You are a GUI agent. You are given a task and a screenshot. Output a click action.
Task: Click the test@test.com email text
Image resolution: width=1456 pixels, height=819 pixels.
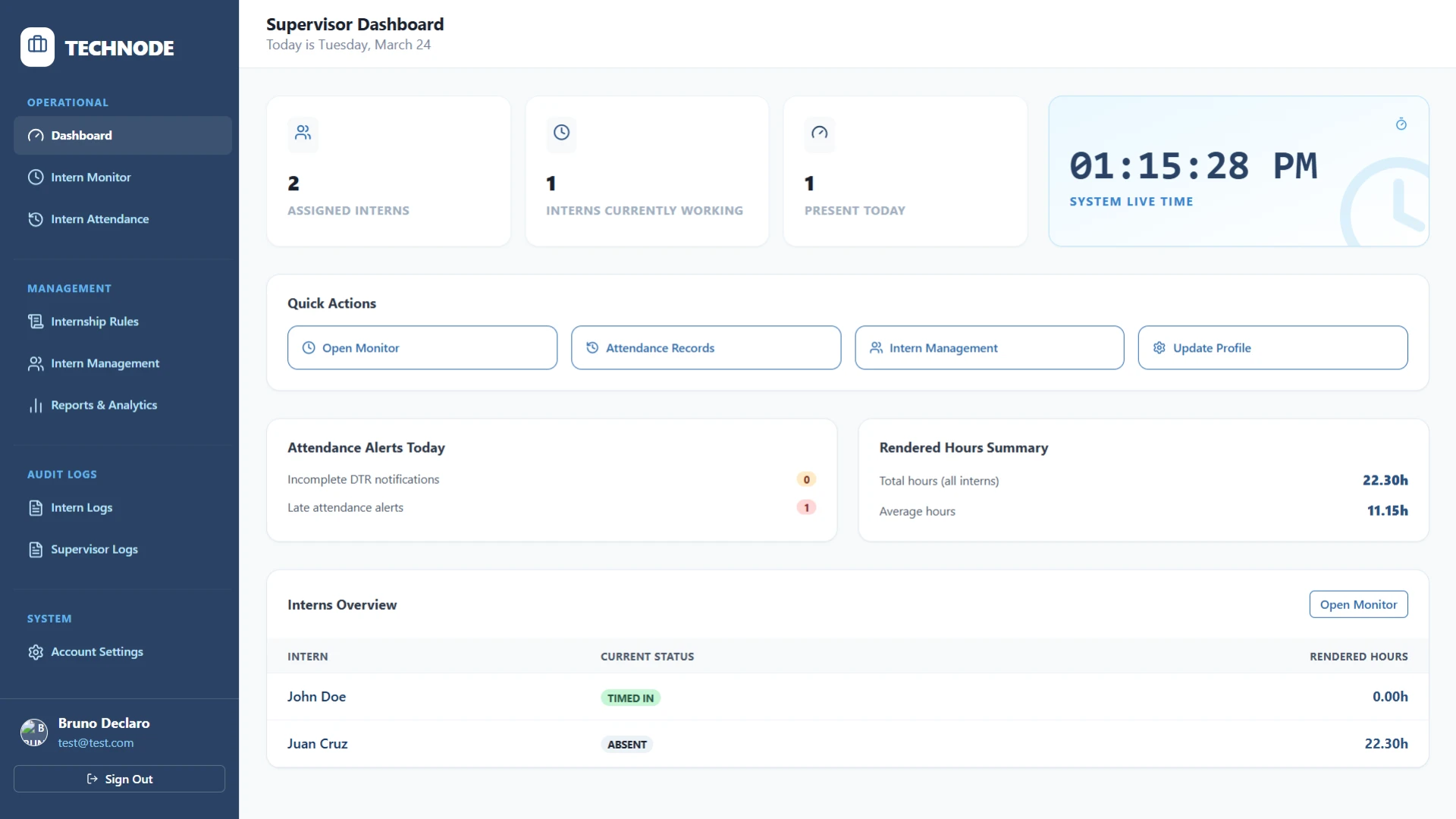(x=96, y=743)
